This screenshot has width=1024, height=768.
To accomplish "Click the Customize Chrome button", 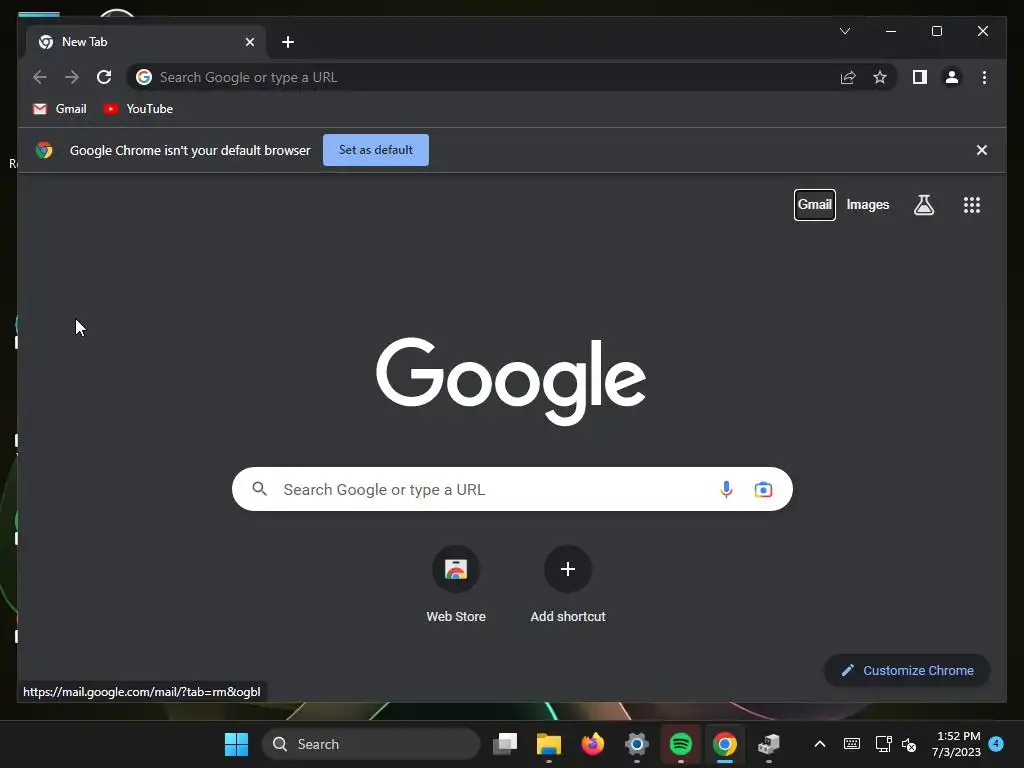I will [x=907, y=670].
